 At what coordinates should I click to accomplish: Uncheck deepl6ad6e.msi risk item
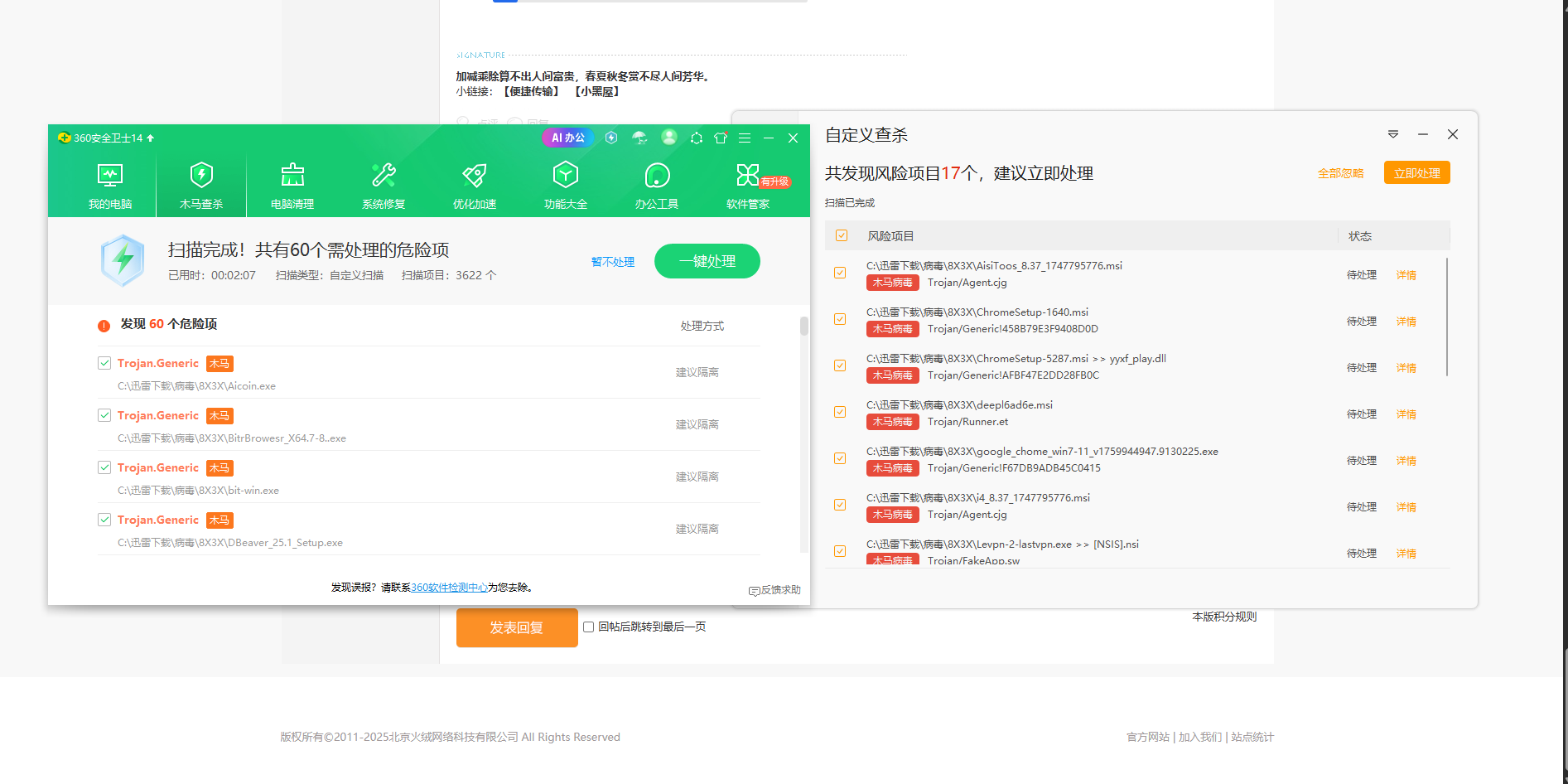click(840, 412)
